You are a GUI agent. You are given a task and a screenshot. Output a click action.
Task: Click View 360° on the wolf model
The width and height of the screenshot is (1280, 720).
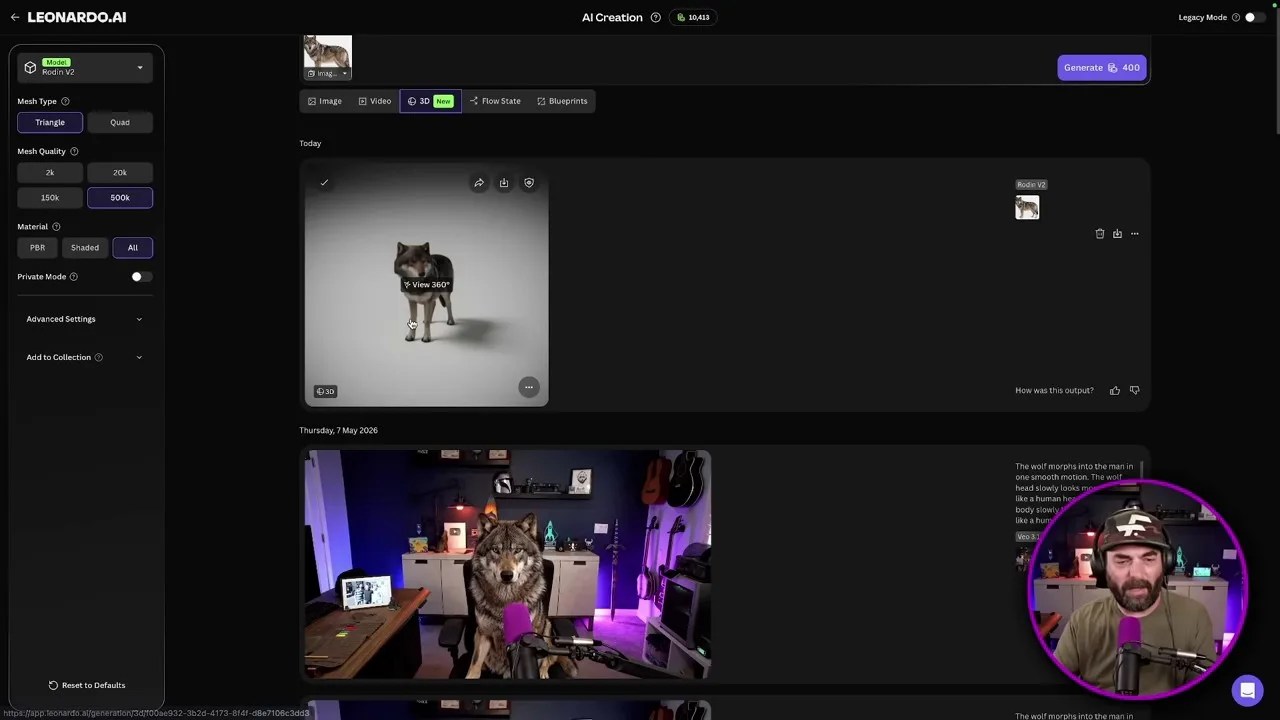[x=427, y=284]
